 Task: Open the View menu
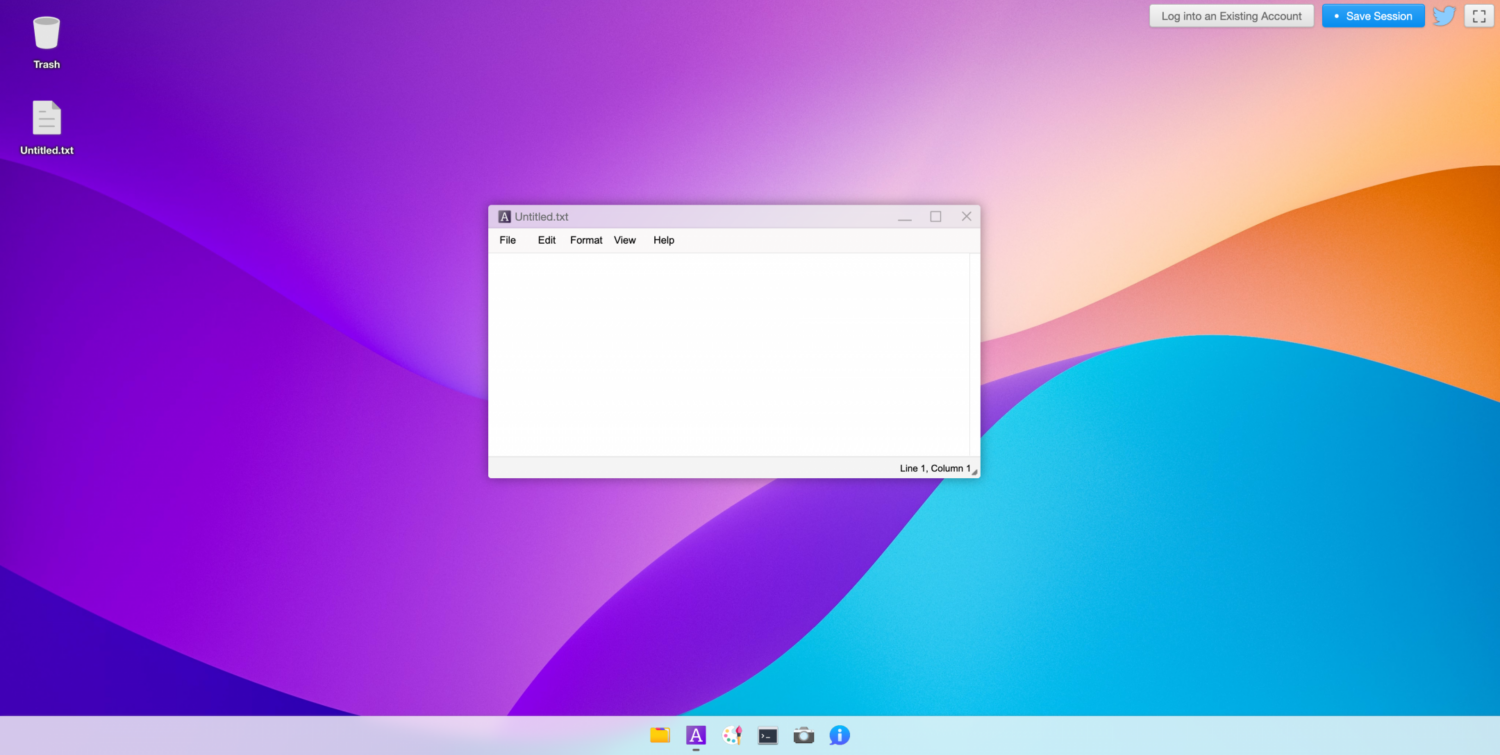point(625,240)
